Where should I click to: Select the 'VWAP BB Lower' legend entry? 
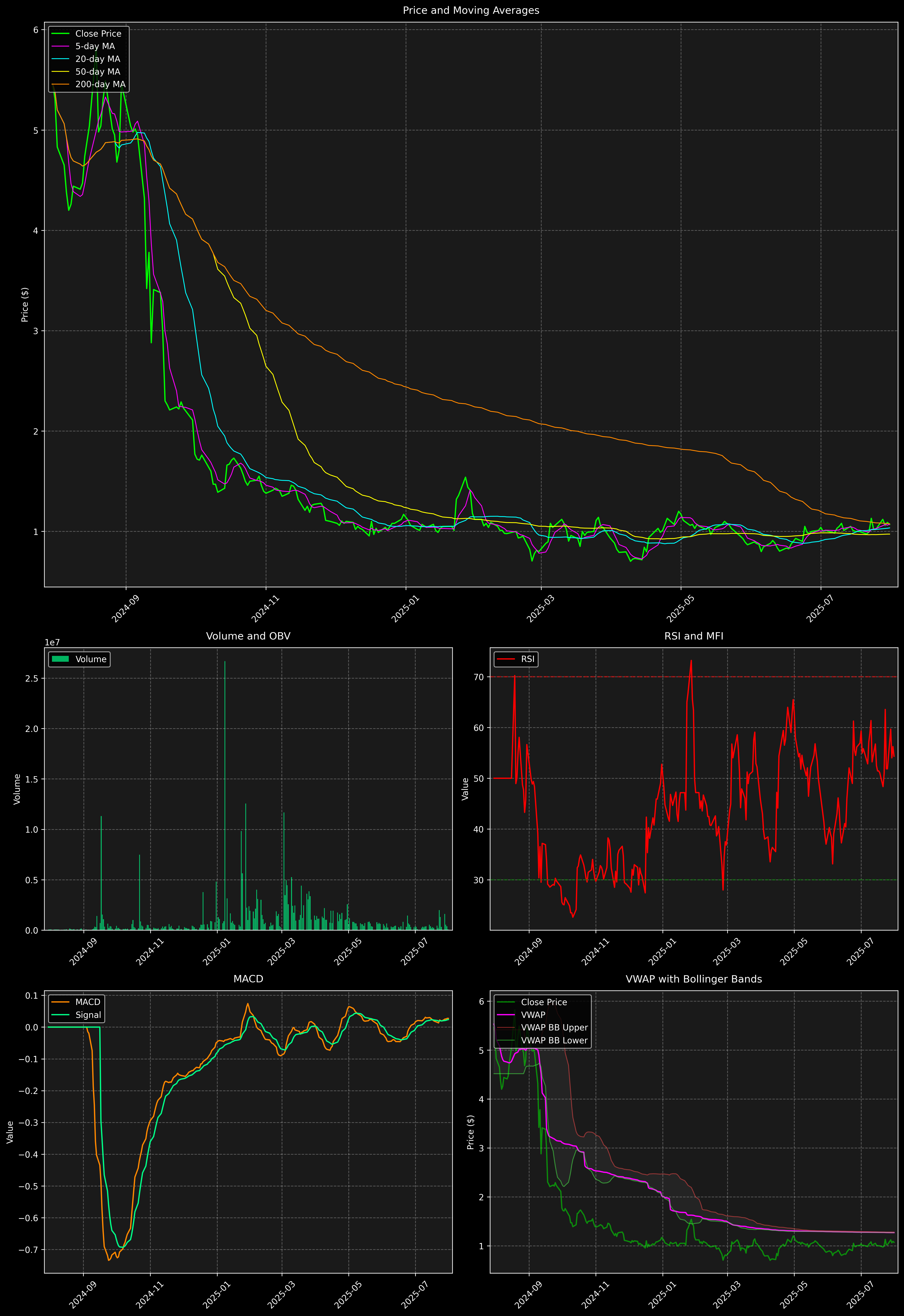pos(543,1040)
